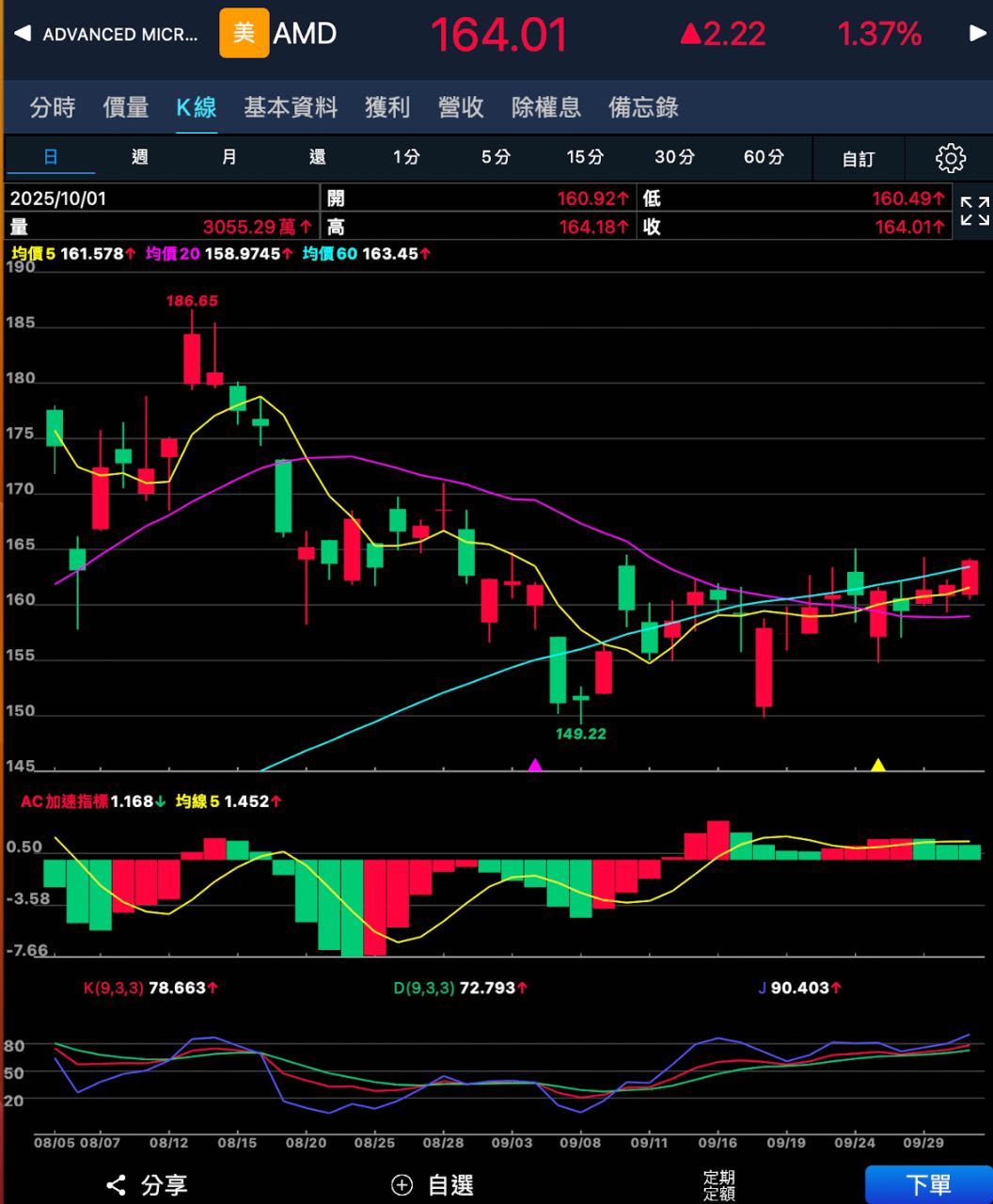Open the K(9,3,3) KD indicator selector

click(x=113, y=988)
